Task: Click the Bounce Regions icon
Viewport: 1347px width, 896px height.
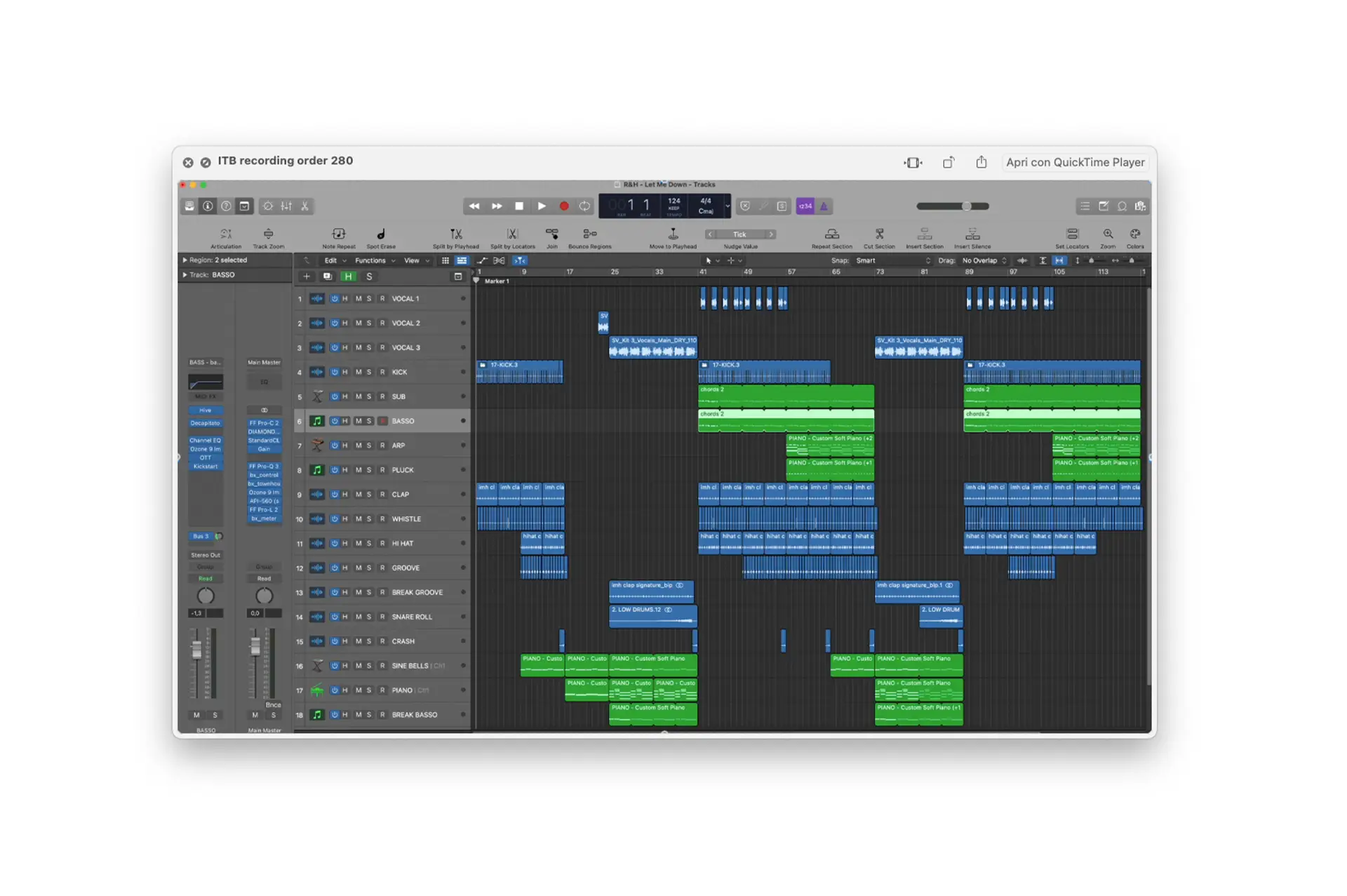Action: 590,234
